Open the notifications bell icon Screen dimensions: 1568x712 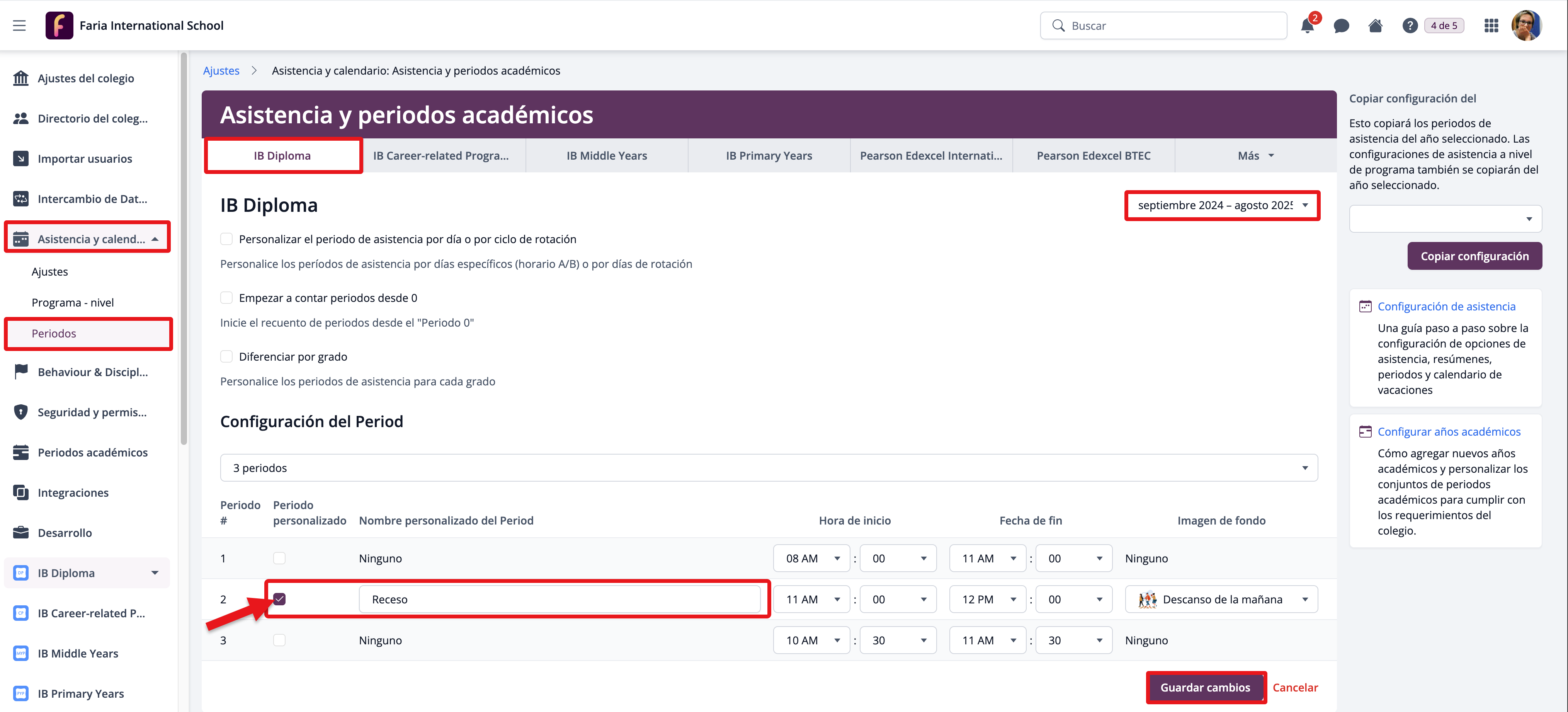click(1307, 26)
